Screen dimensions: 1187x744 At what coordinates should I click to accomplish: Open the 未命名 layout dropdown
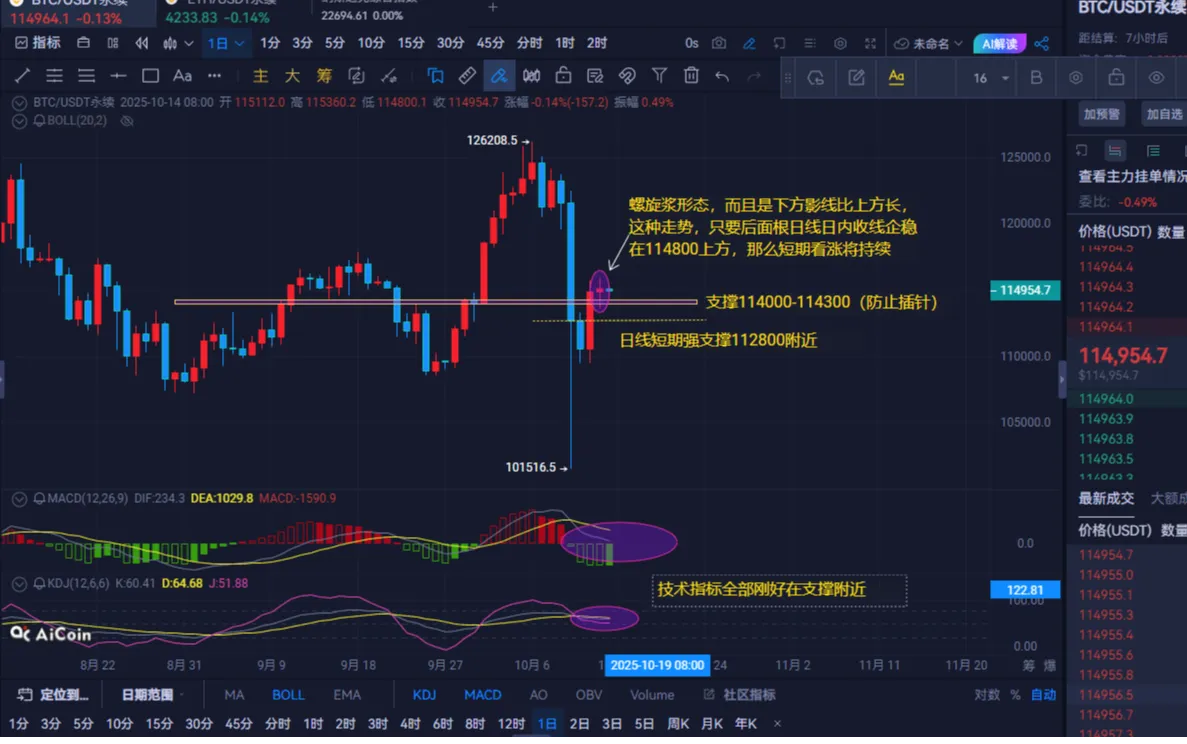[929, 44]
